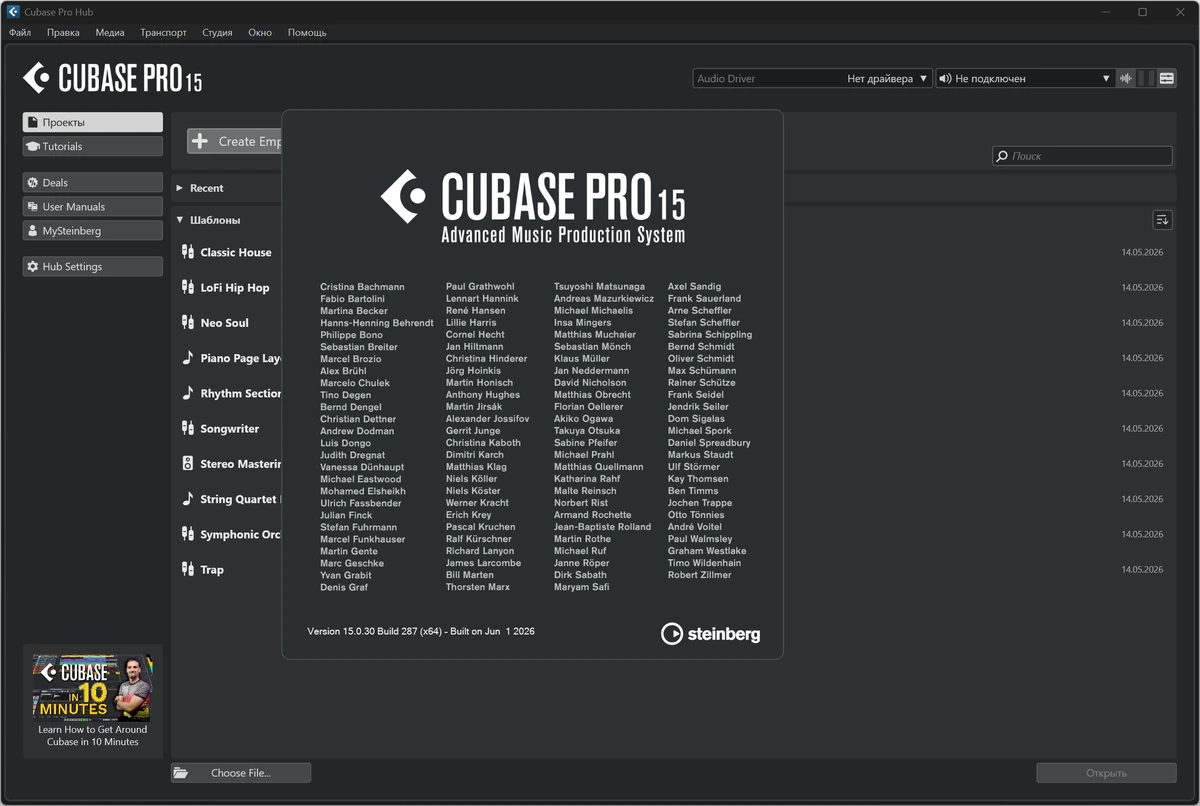Click the date in the Classic House row
Viewport: 1200px width, 806px height.
point(1142,253)
